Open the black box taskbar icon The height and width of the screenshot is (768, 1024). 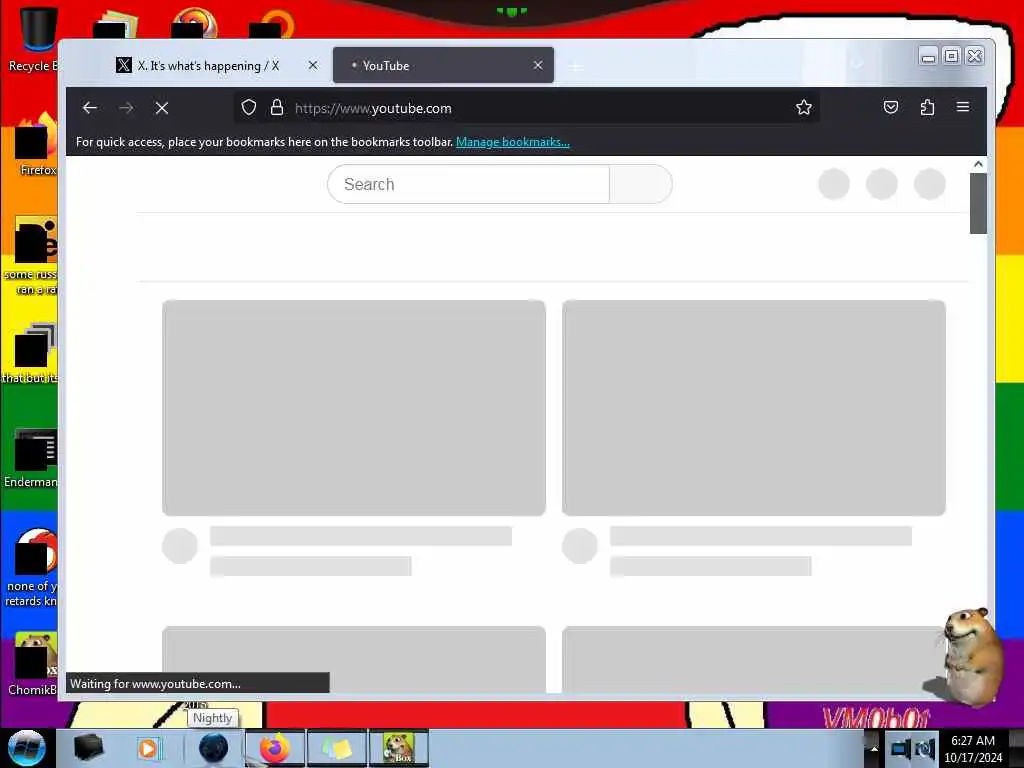(x=89, y=748)
